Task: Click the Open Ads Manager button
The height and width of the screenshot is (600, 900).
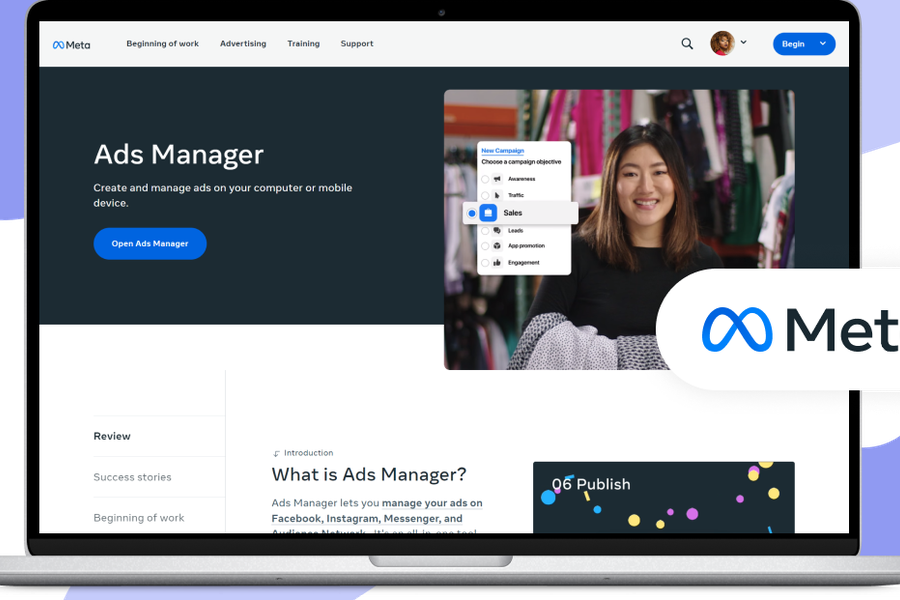Action: pos(149,243)
